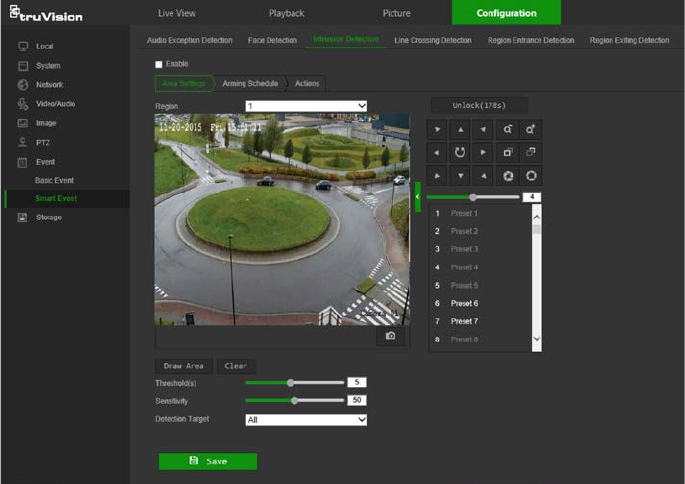
Task: Open the Configuration tab
Action: [x=506, y=13]
